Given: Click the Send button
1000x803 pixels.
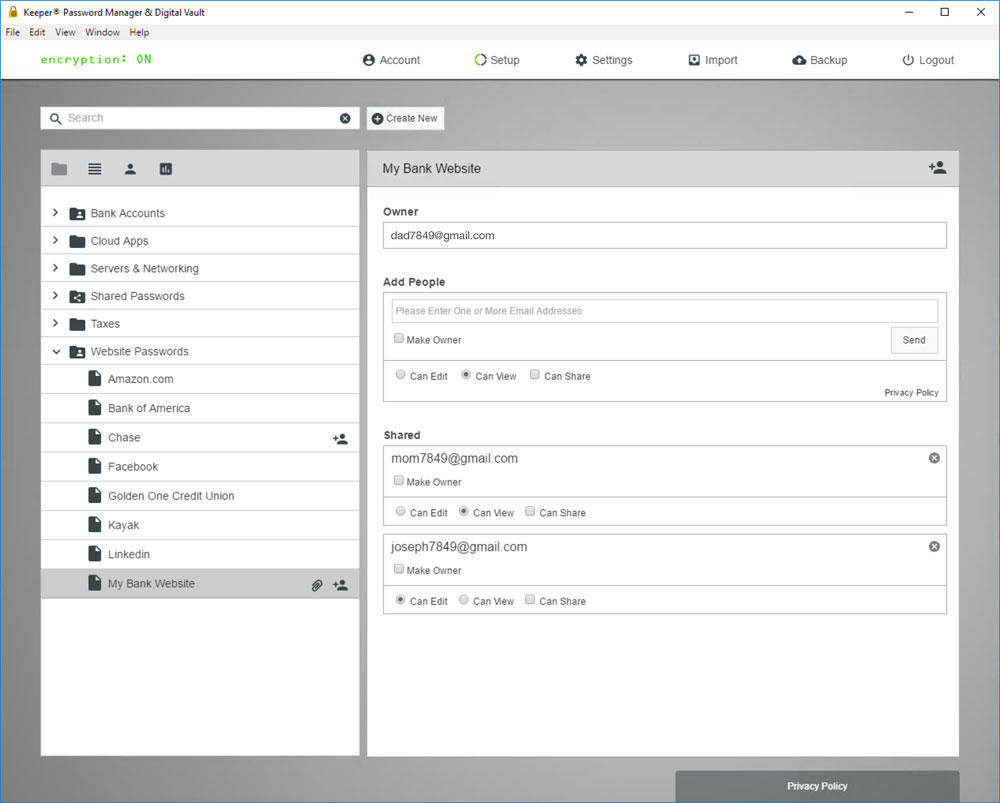Looking at the screenshot, I should click(914, 340).
